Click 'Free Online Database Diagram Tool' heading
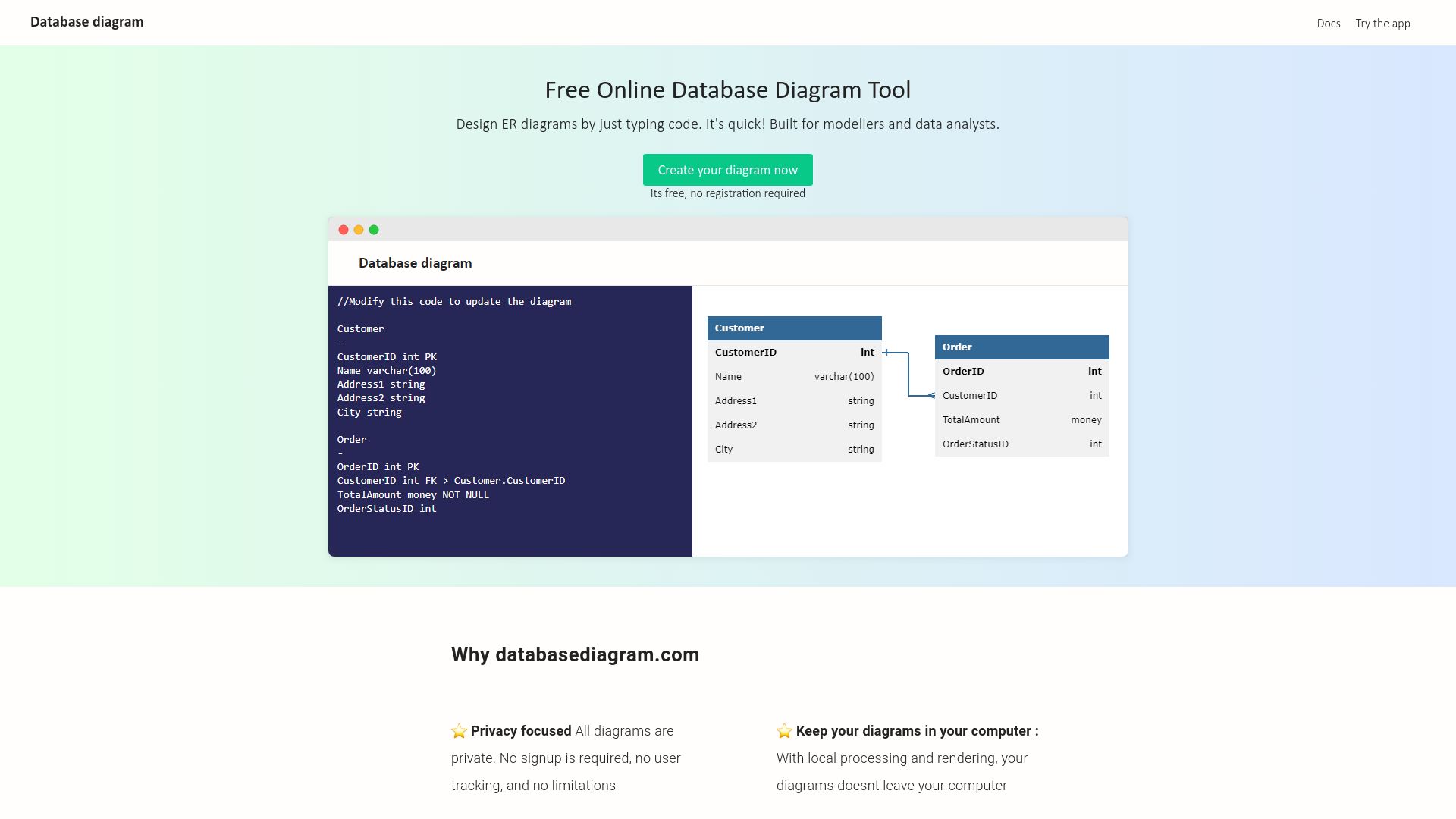The height and width of the screenshot is (819, 1456). pyautogui.click(x=728, y=90)
